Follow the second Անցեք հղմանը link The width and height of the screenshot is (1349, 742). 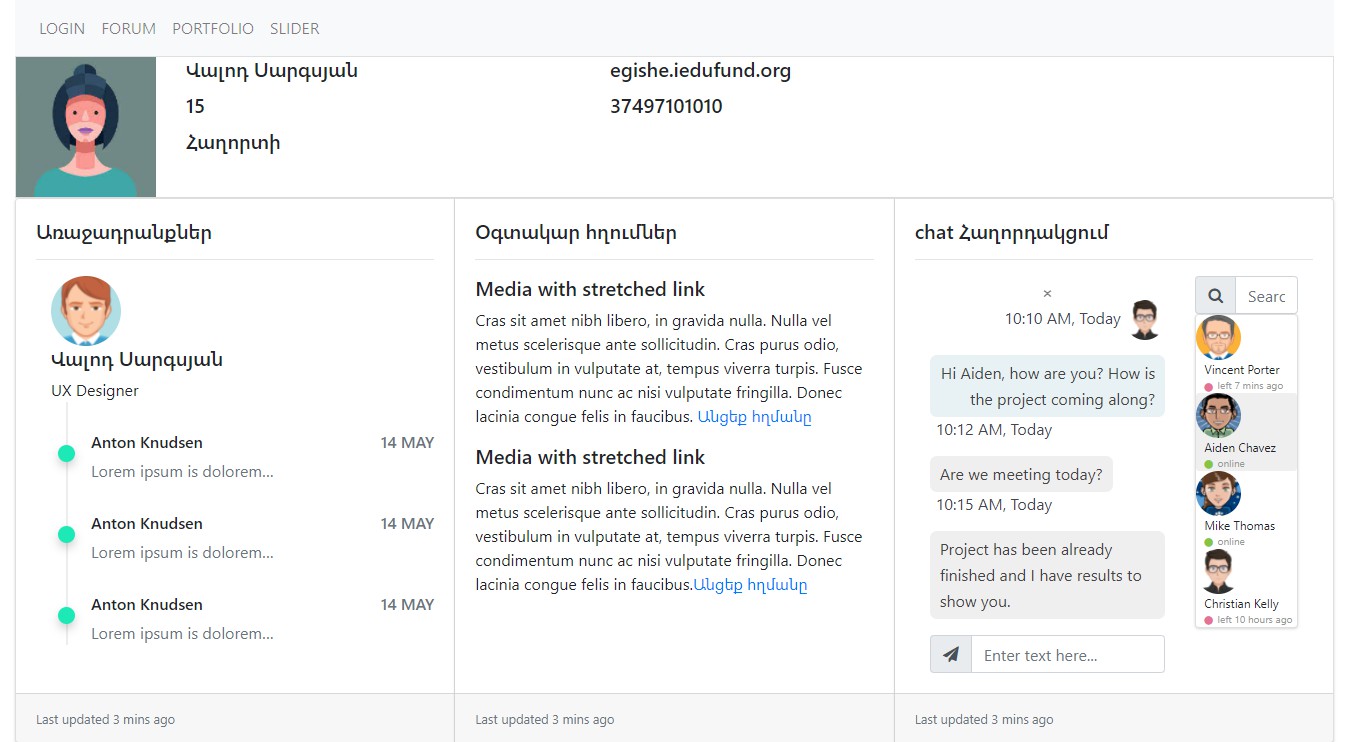tap(750, 585)
